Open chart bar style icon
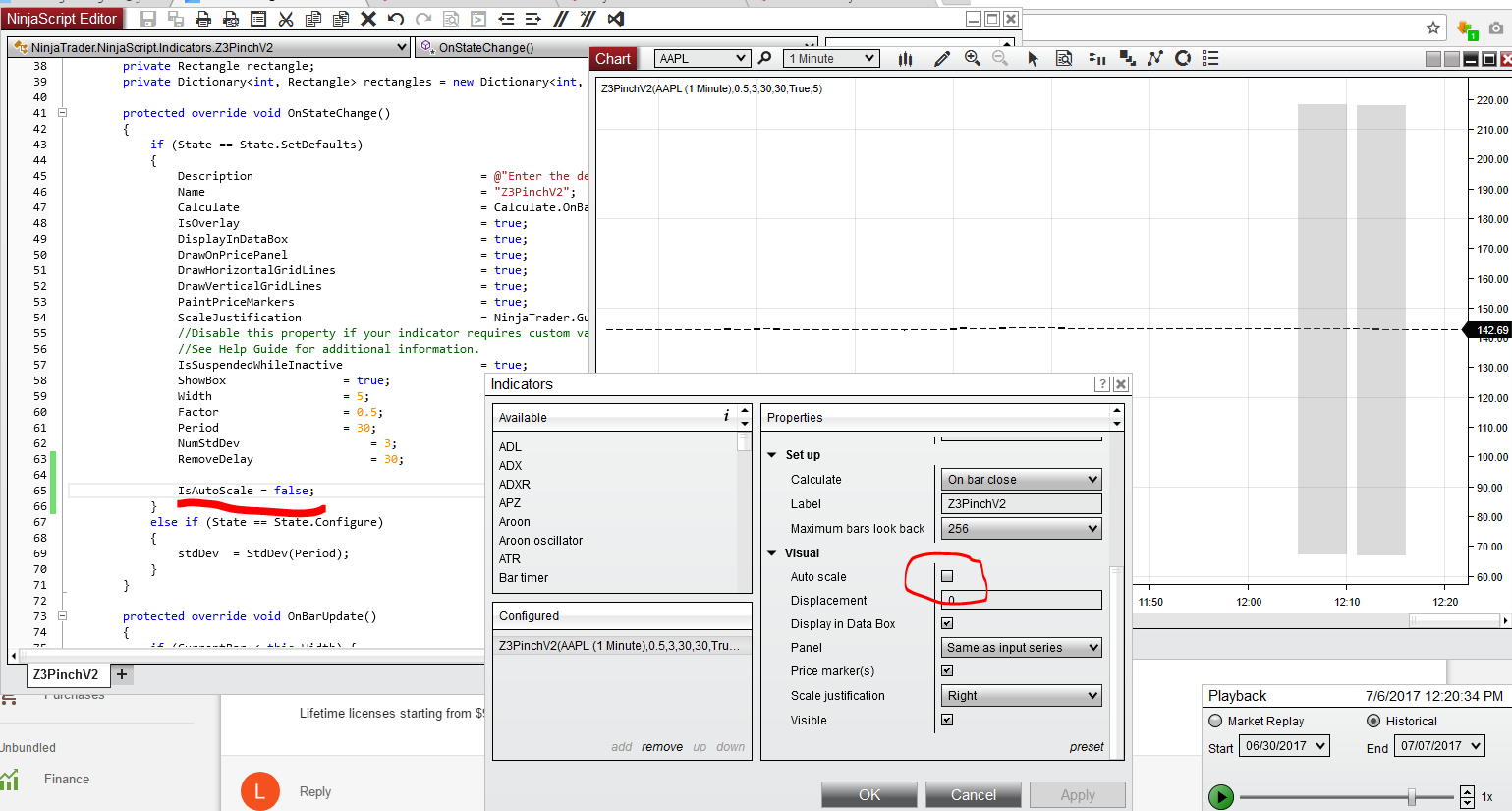Screen dimensions: 1512x811 point(905,59)
